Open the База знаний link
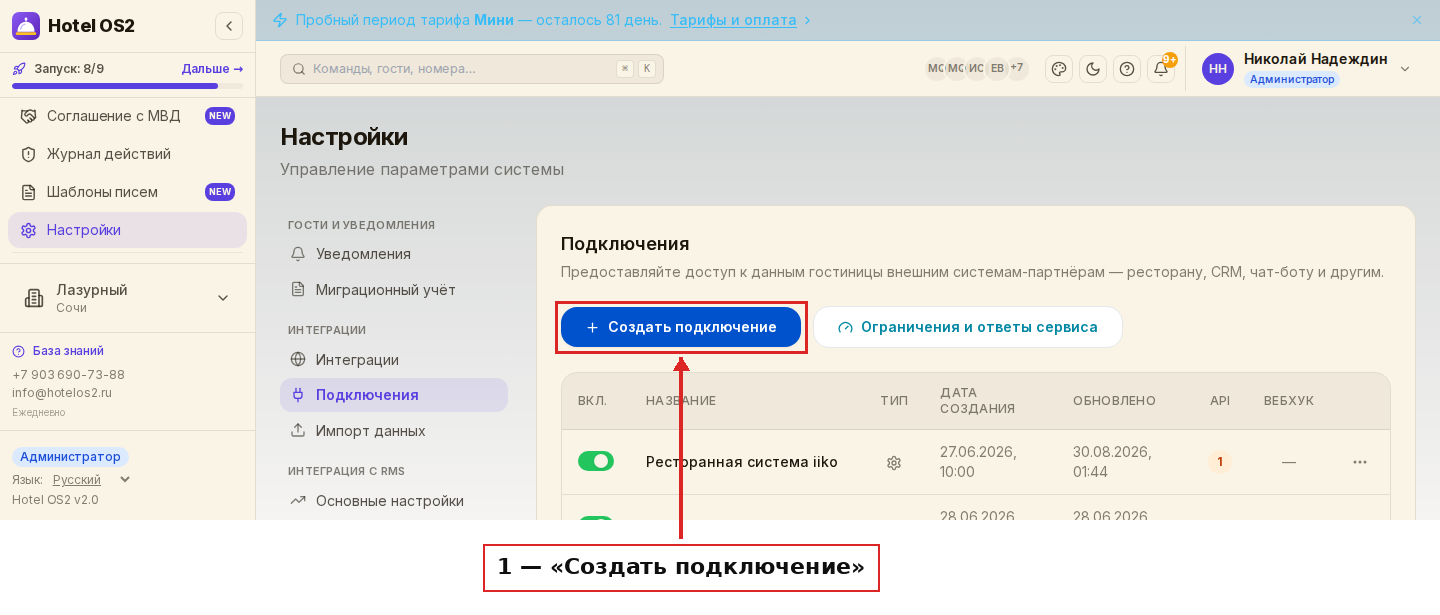Image resolution: width=1440 pixels, height=615 pixels. (x=58, y=351)
